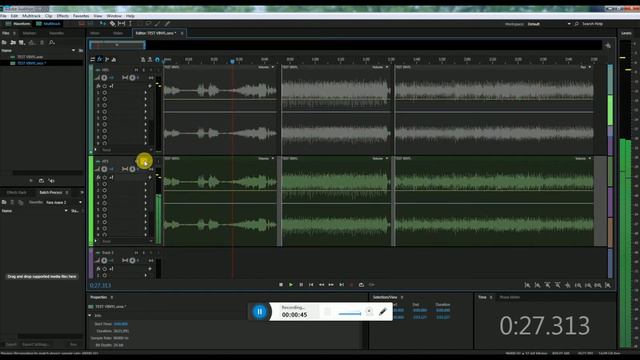The height and width of the screenshot is (360, 640).
Task: Click the Rewind transport button
Action: pyautogui.click(x=321, y=284)
